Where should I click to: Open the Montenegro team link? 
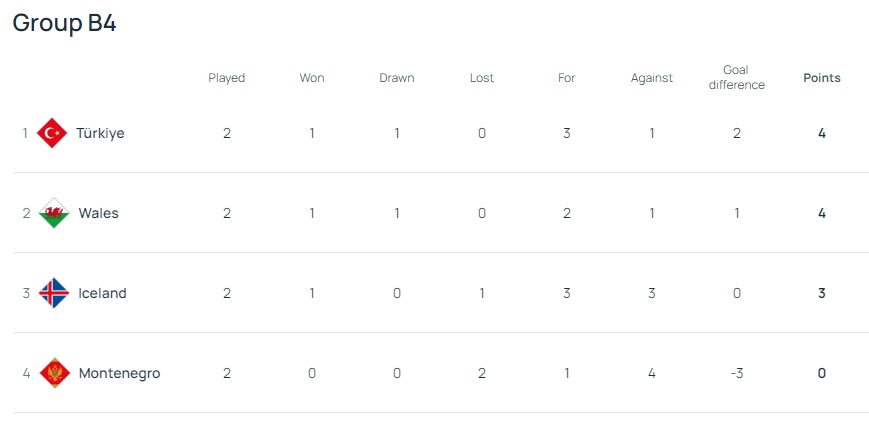(x=119, y=373)
